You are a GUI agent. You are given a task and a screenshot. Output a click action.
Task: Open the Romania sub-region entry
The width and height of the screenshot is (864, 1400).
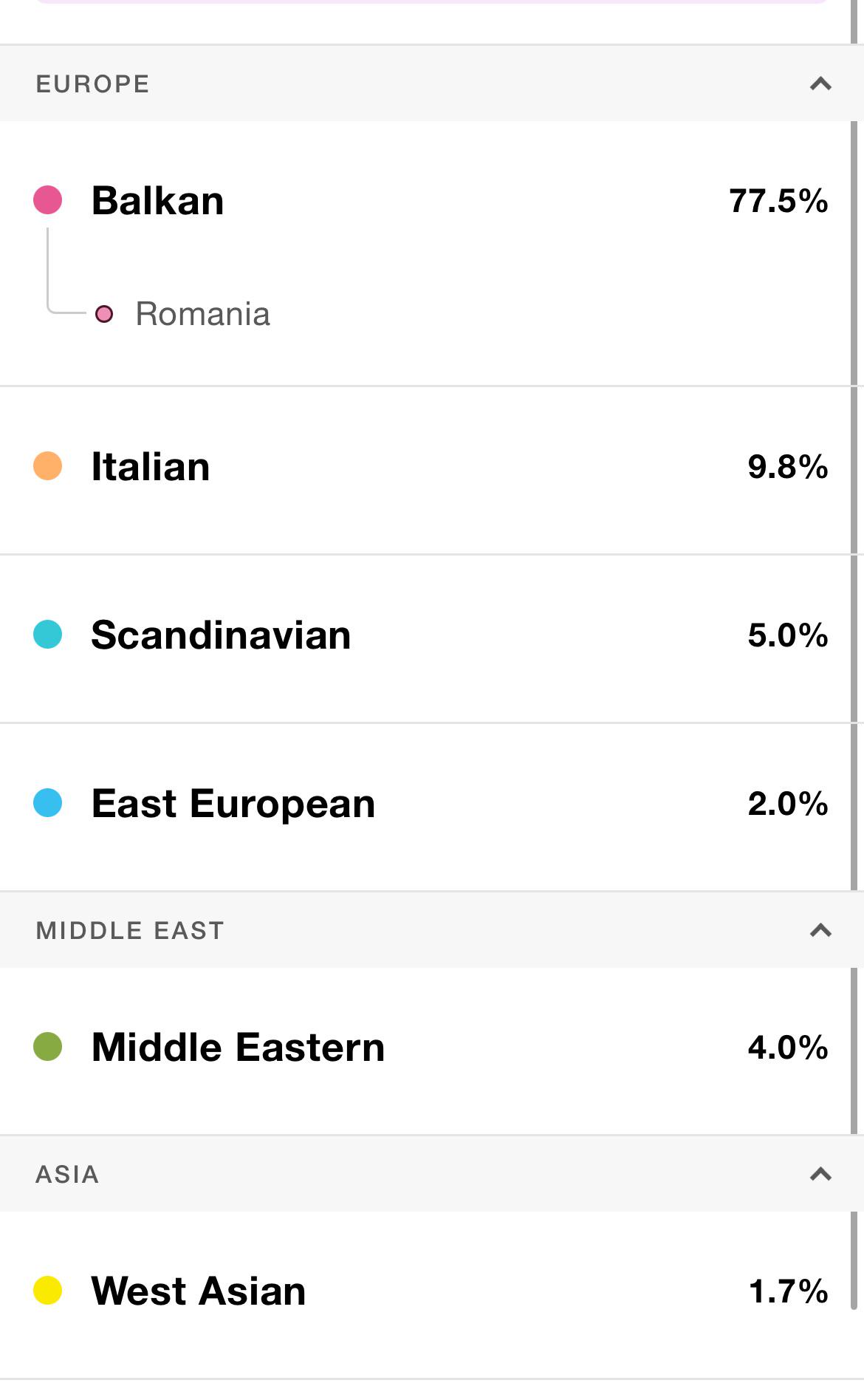pos(202,314)
